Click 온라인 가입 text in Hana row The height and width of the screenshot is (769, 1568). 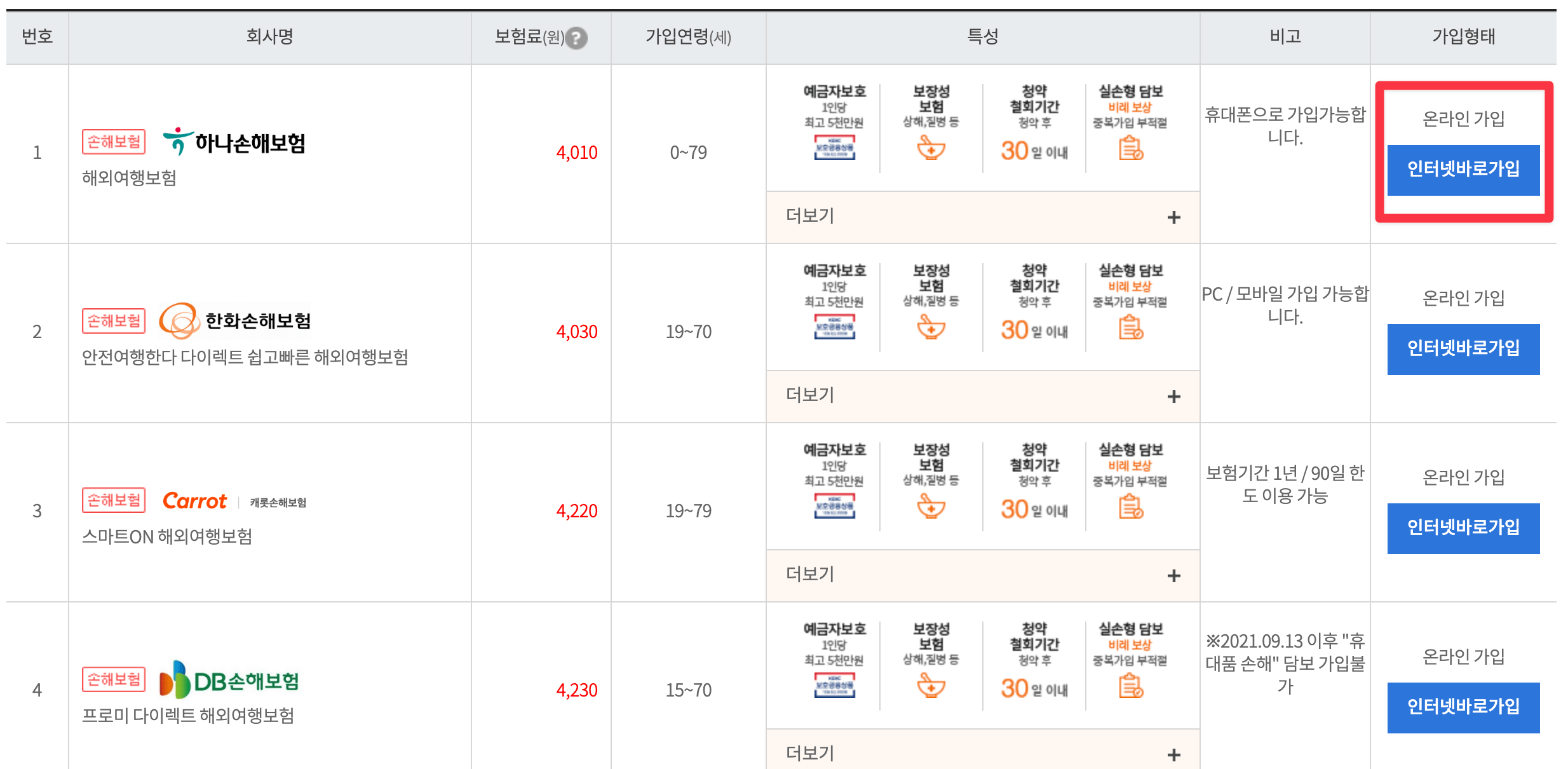[1463, 119]
